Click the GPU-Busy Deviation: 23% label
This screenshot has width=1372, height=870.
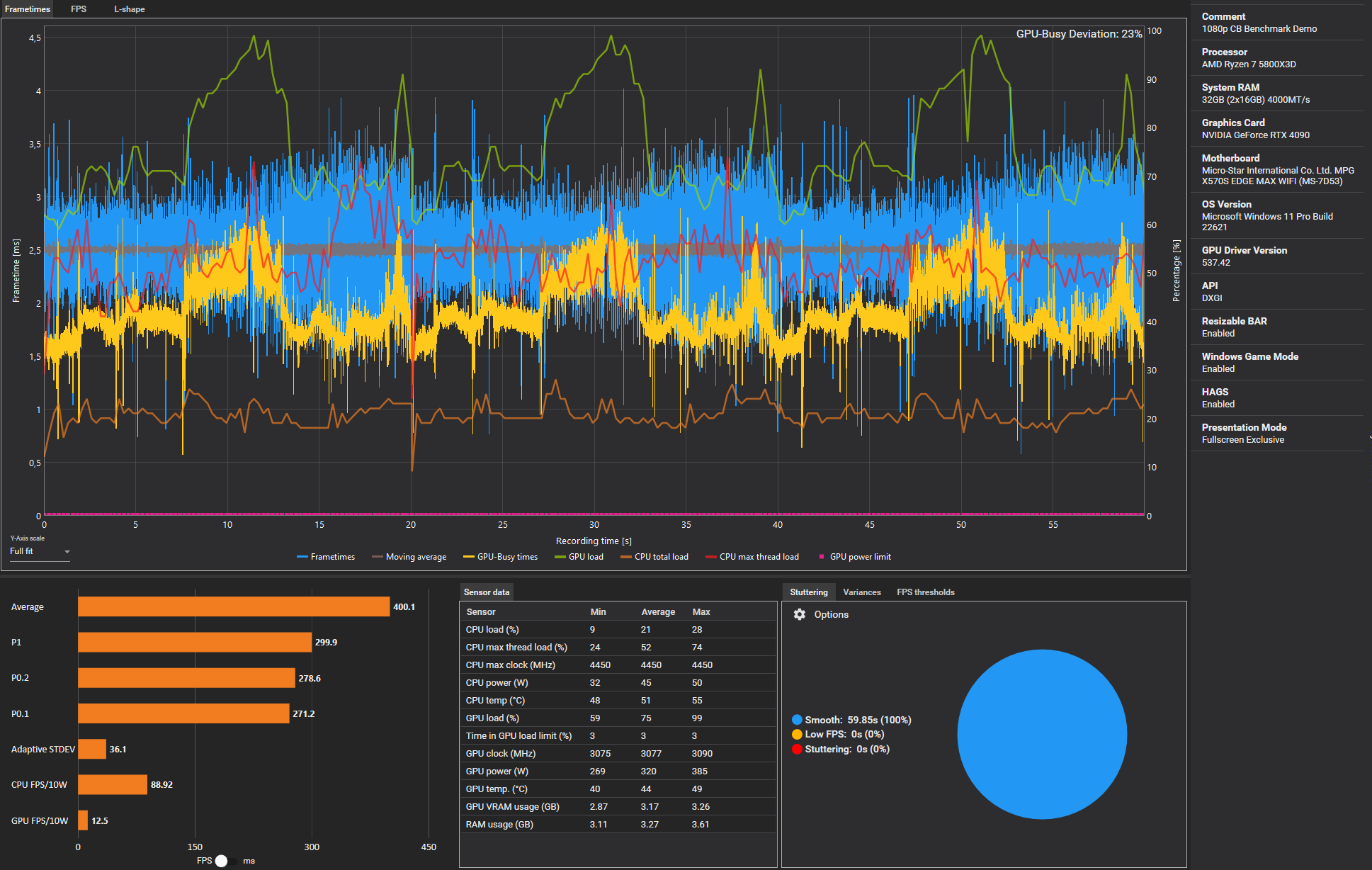(x=1079, y=33)
